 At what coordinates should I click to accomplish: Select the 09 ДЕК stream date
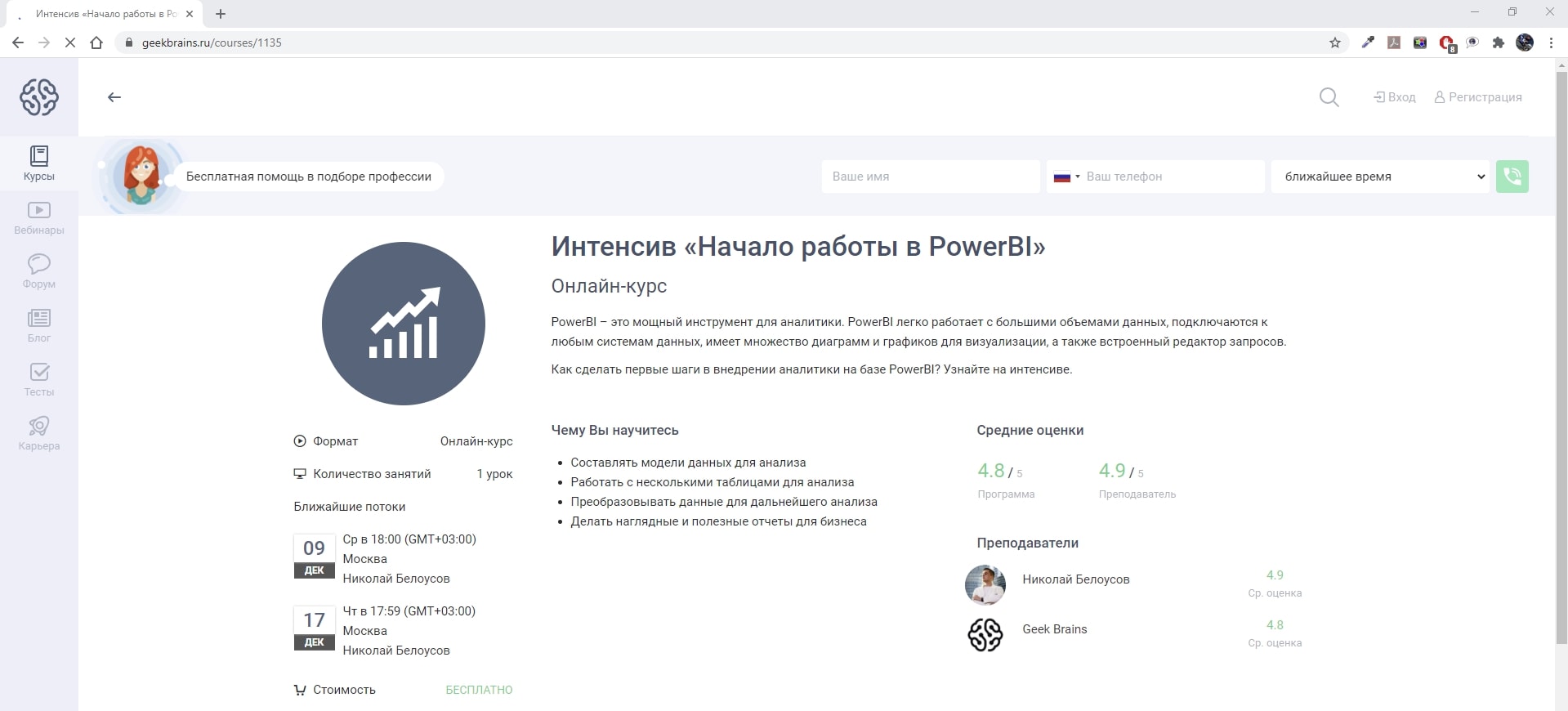pos(314,556)
